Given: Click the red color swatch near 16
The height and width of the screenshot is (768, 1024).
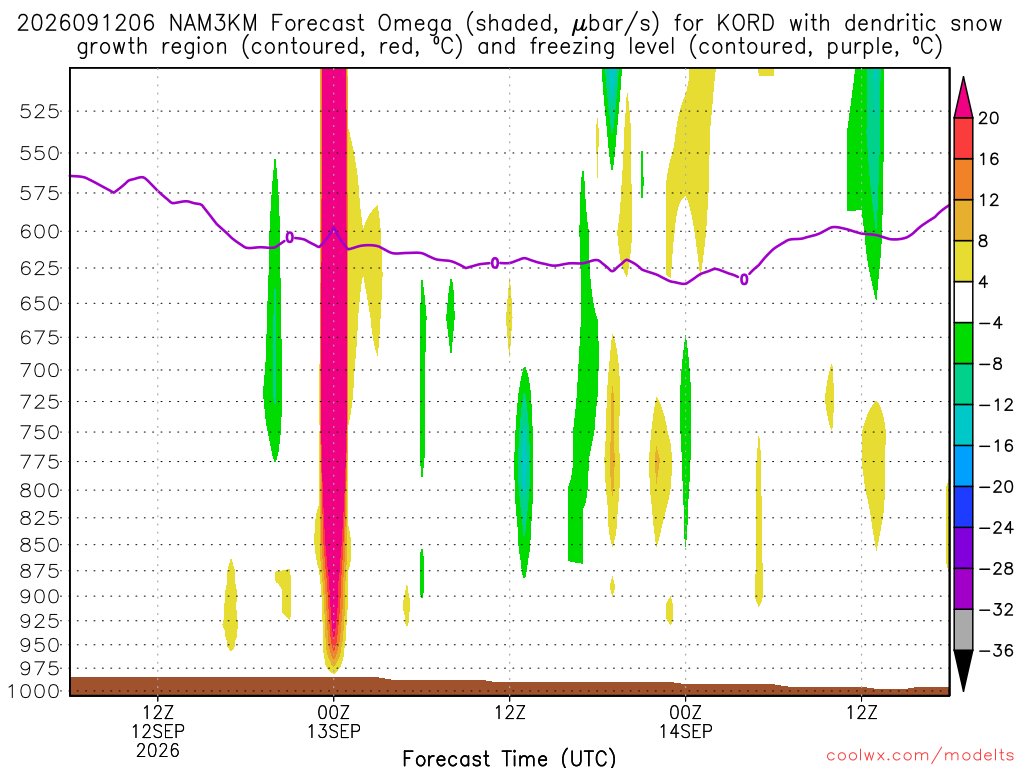Looking at the screenshot, I should tap(963, 138).
